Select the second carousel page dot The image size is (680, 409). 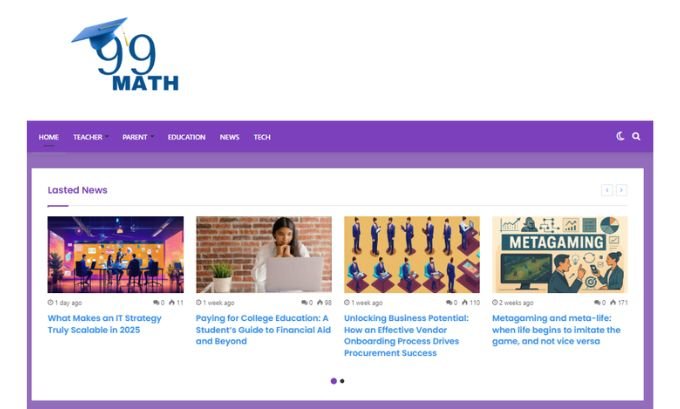click(x=342, y=381)
